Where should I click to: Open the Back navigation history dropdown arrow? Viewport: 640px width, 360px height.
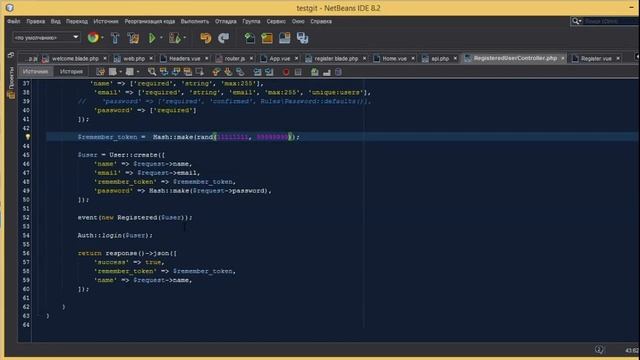pyautogui.click(x=120, y=72)
